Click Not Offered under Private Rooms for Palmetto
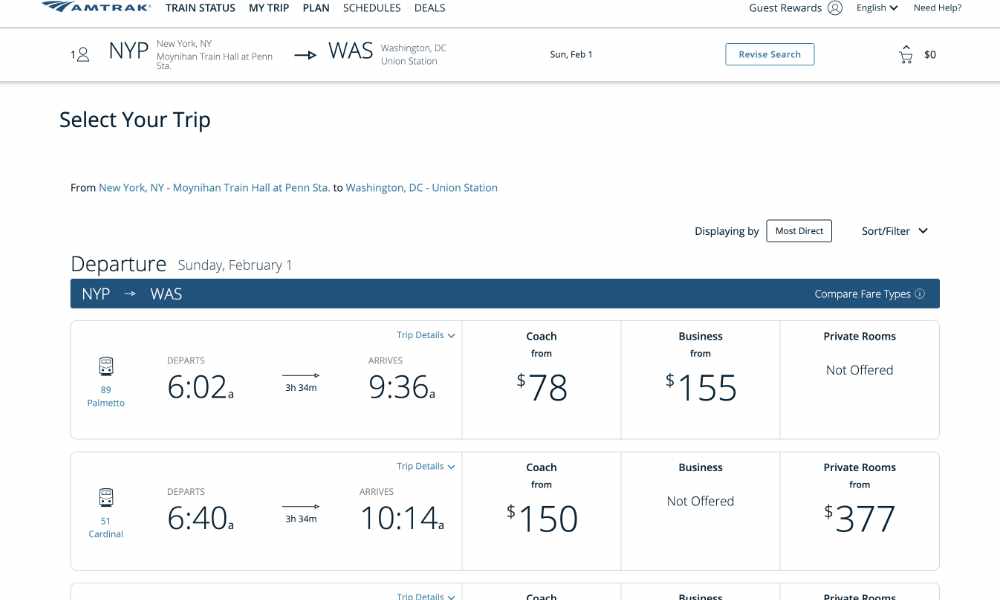Viewport: 1000px width, 600px height. tap(860, 370)
